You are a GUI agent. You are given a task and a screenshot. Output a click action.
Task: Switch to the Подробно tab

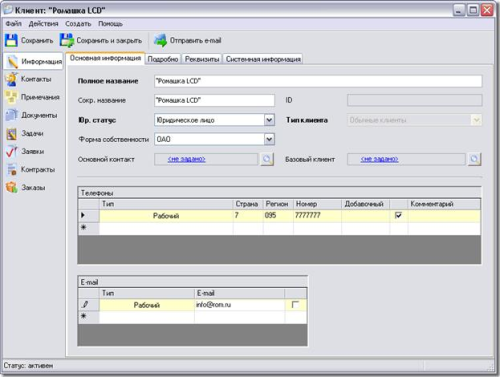[163, 59]
